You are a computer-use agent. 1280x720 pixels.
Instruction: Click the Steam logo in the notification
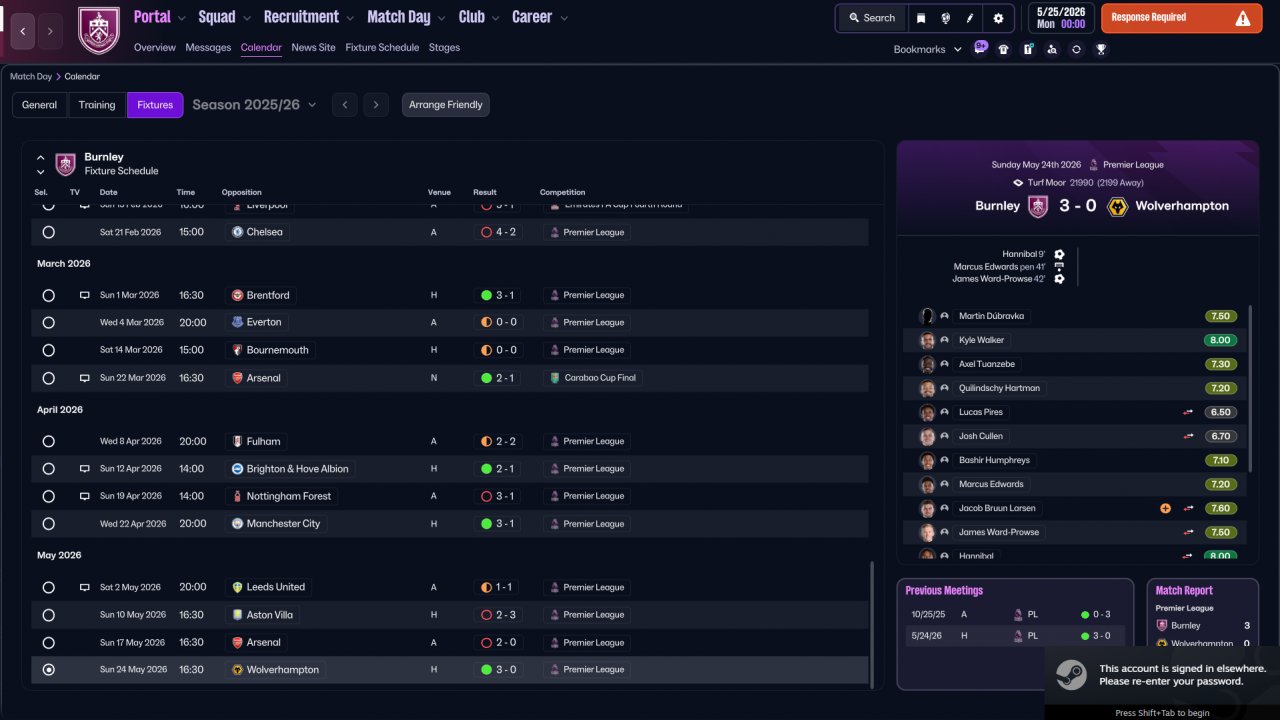(1071, 676)
